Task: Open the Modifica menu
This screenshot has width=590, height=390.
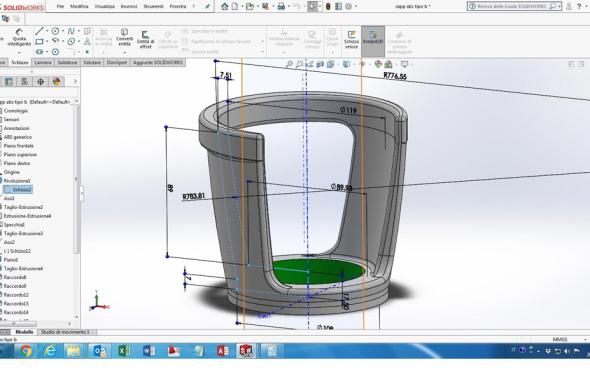Action: [79, 6]
